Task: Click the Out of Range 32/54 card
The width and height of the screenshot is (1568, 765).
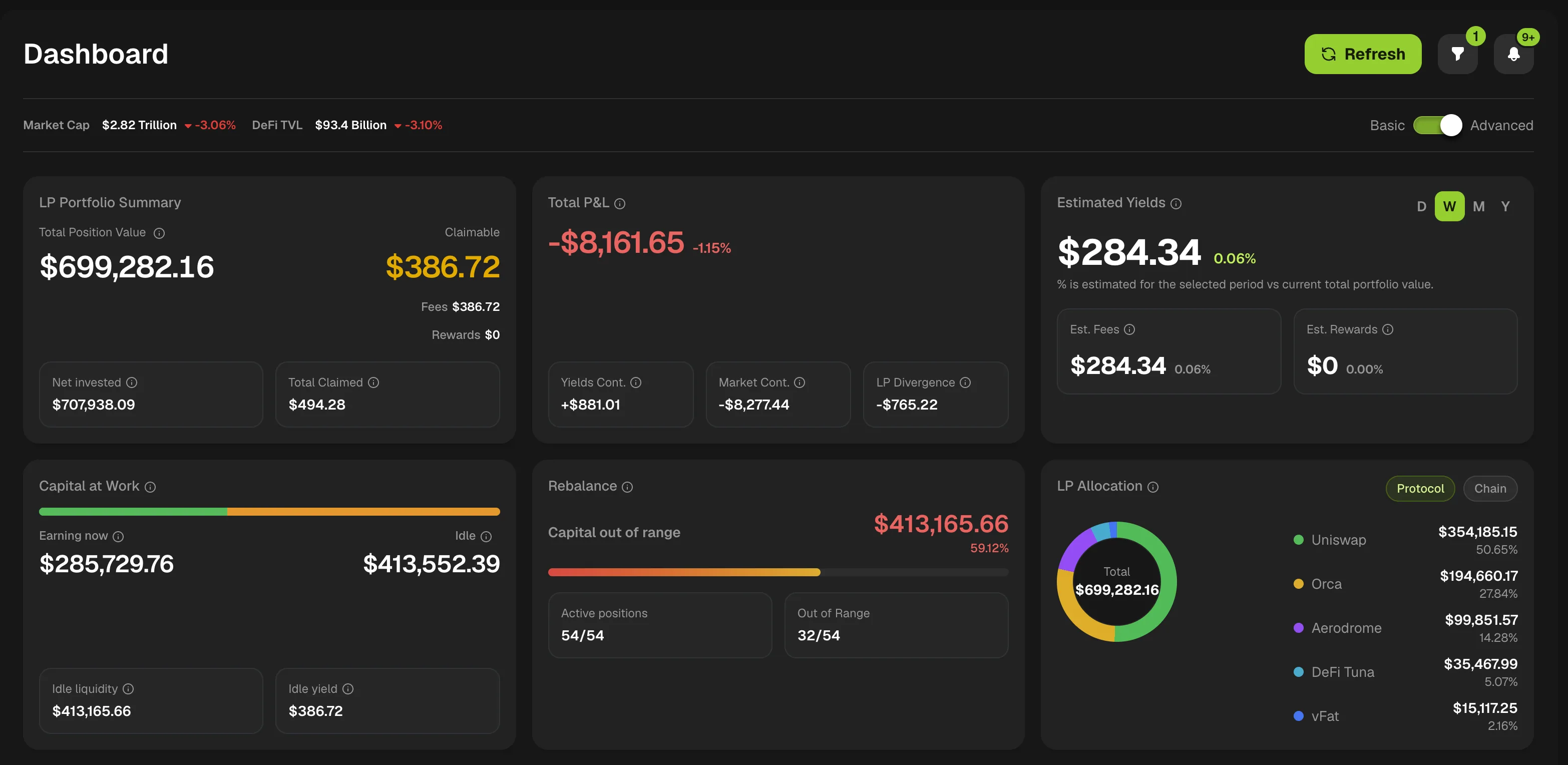Action: point(896,625)
